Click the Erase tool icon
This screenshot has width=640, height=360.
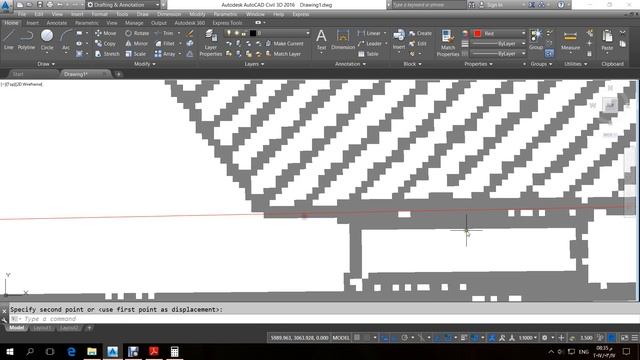190,33
